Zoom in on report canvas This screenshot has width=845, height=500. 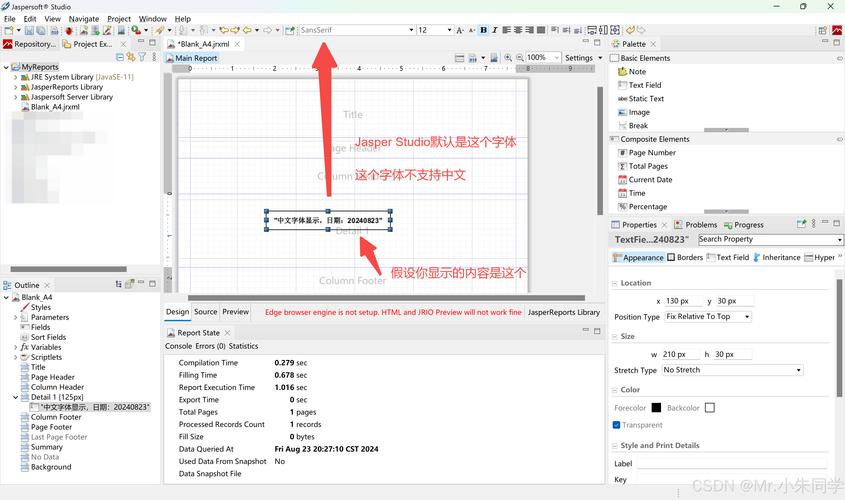[x=508, y=58]
